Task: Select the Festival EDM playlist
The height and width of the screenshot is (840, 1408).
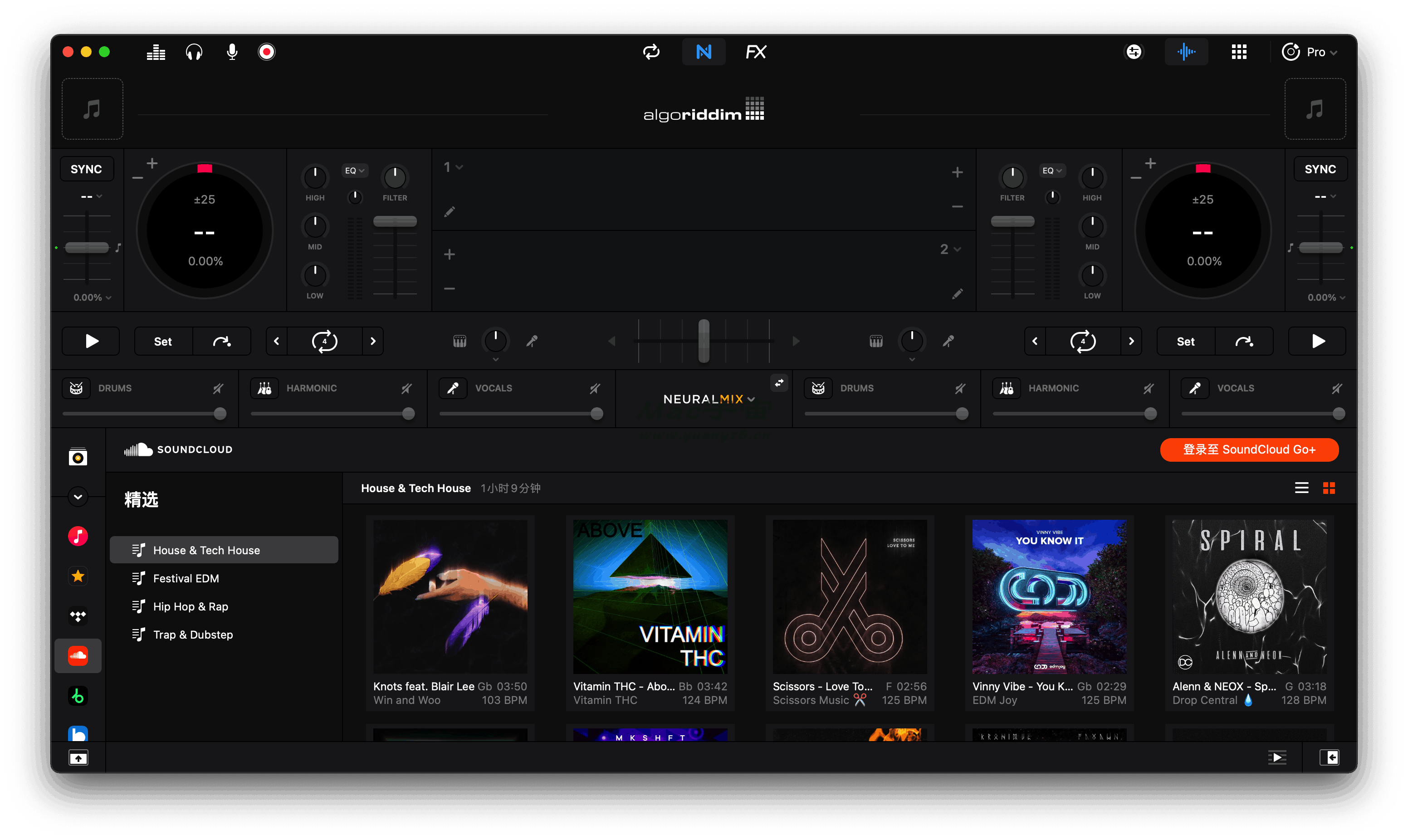Action: tap(186, 578)
